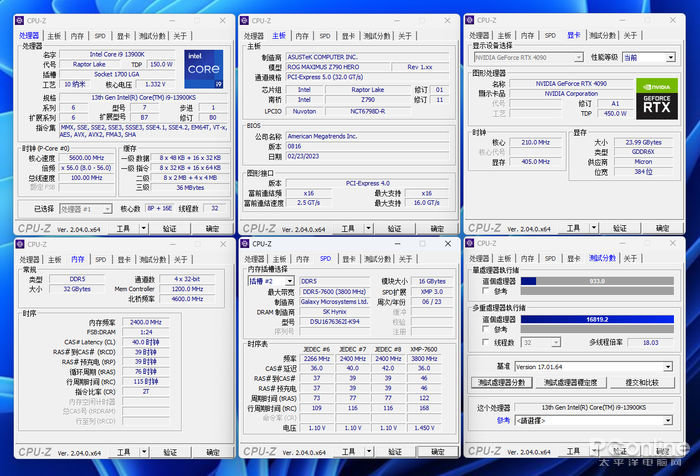This screenshot has width=700, height=476.
Task: Select 处理器 tab in benchmark window
Action: (x=479, y=259)
